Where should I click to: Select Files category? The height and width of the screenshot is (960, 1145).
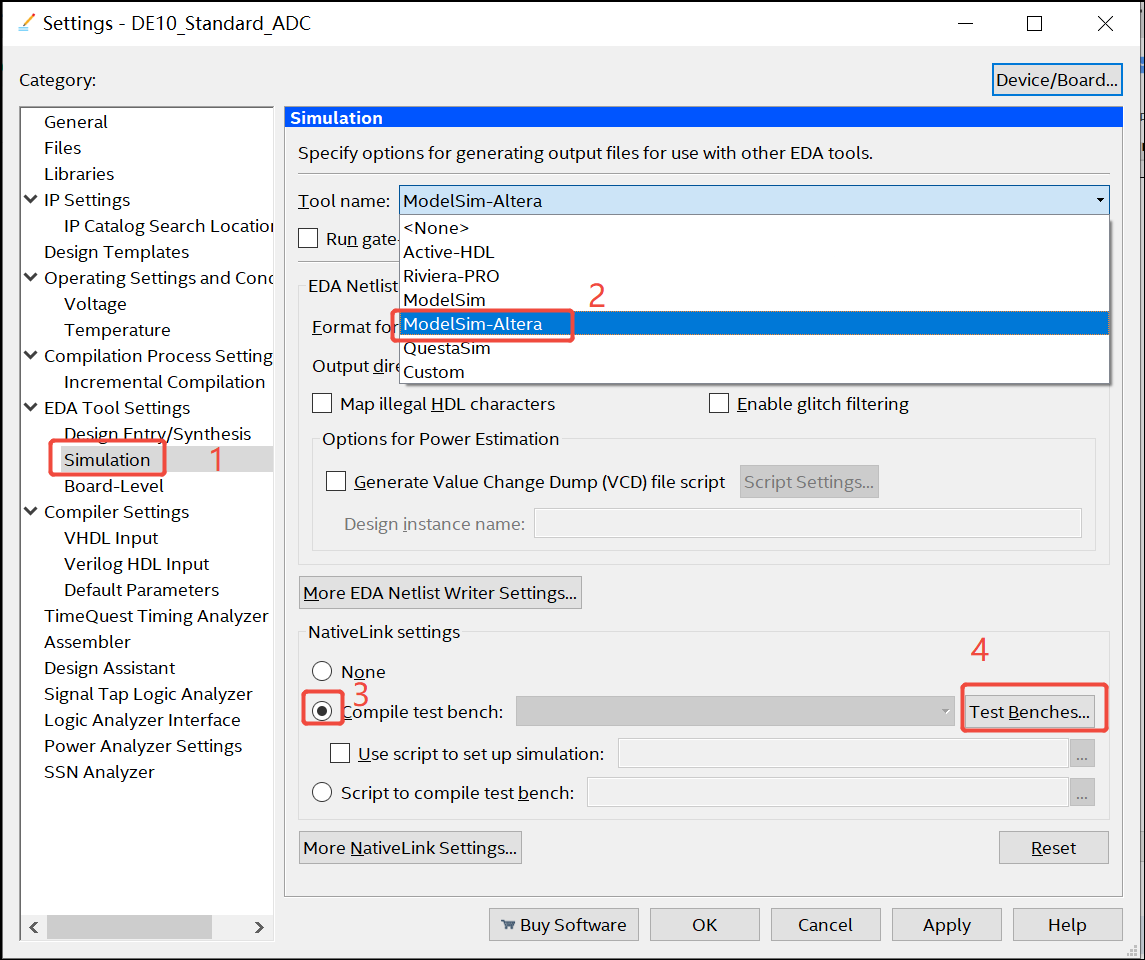[63, 148]
